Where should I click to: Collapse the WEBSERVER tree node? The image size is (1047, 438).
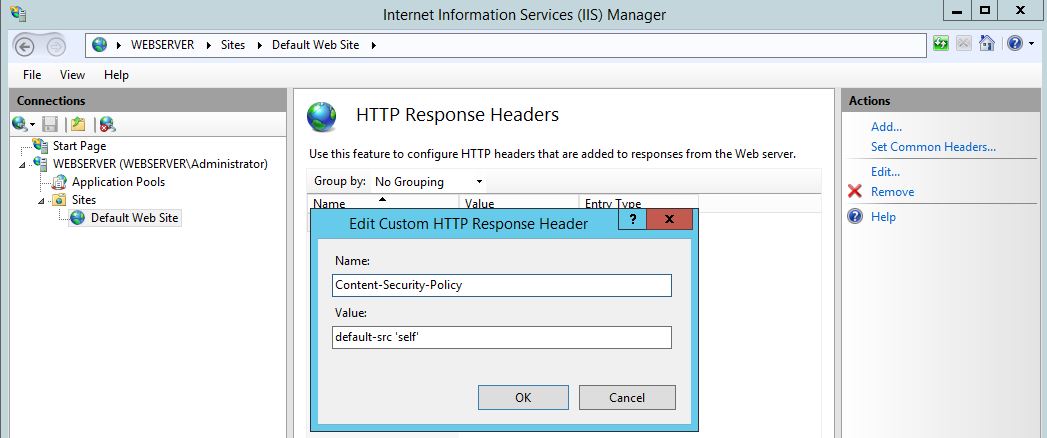[x=23, y=164]
